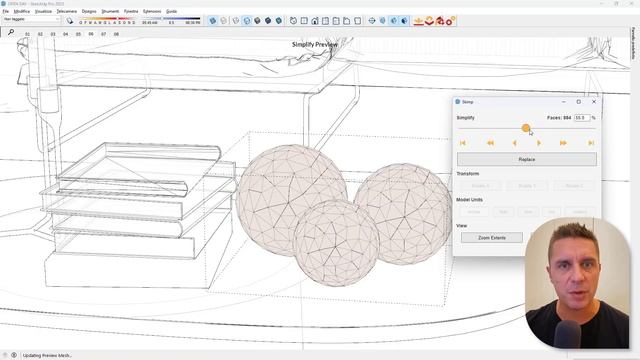Switch to scene tab 06

click(91, 34)
